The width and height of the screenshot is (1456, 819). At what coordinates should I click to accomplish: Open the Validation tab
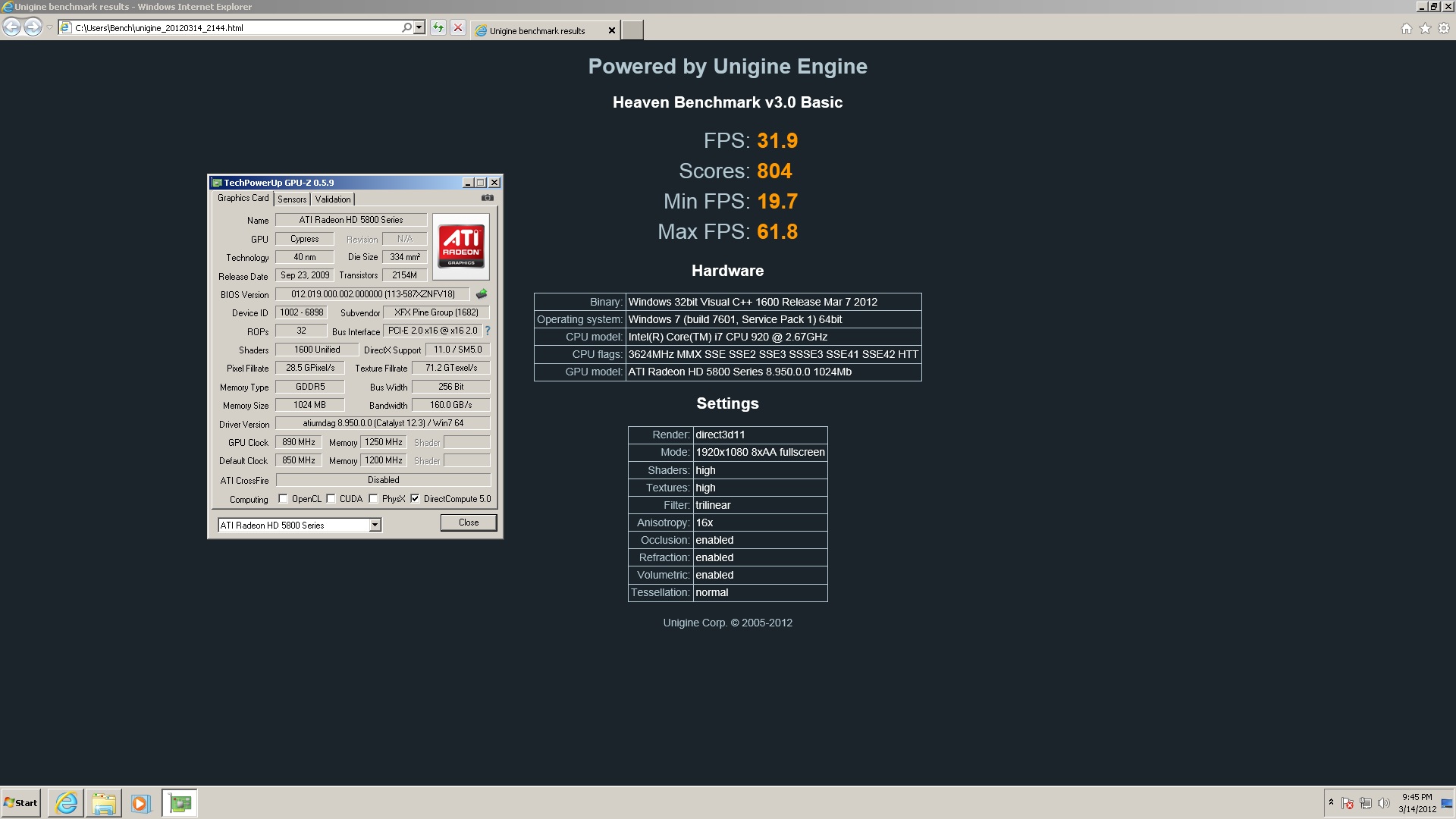tap(333, 199)
